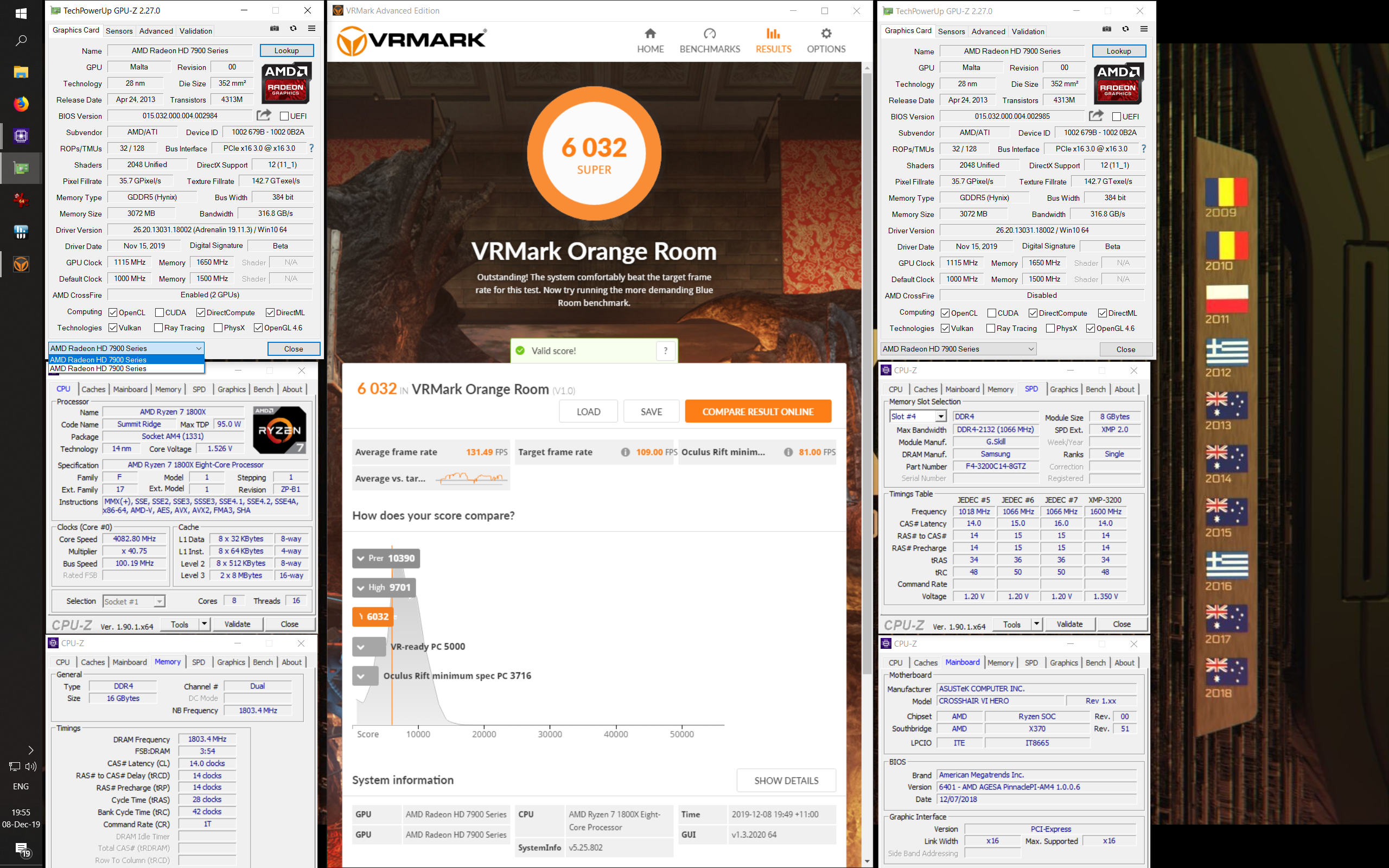The width and height of the screenshot is (1389, 868).
Task: Take screenshot in left GPU-Z window
Action: click(275, 29)
